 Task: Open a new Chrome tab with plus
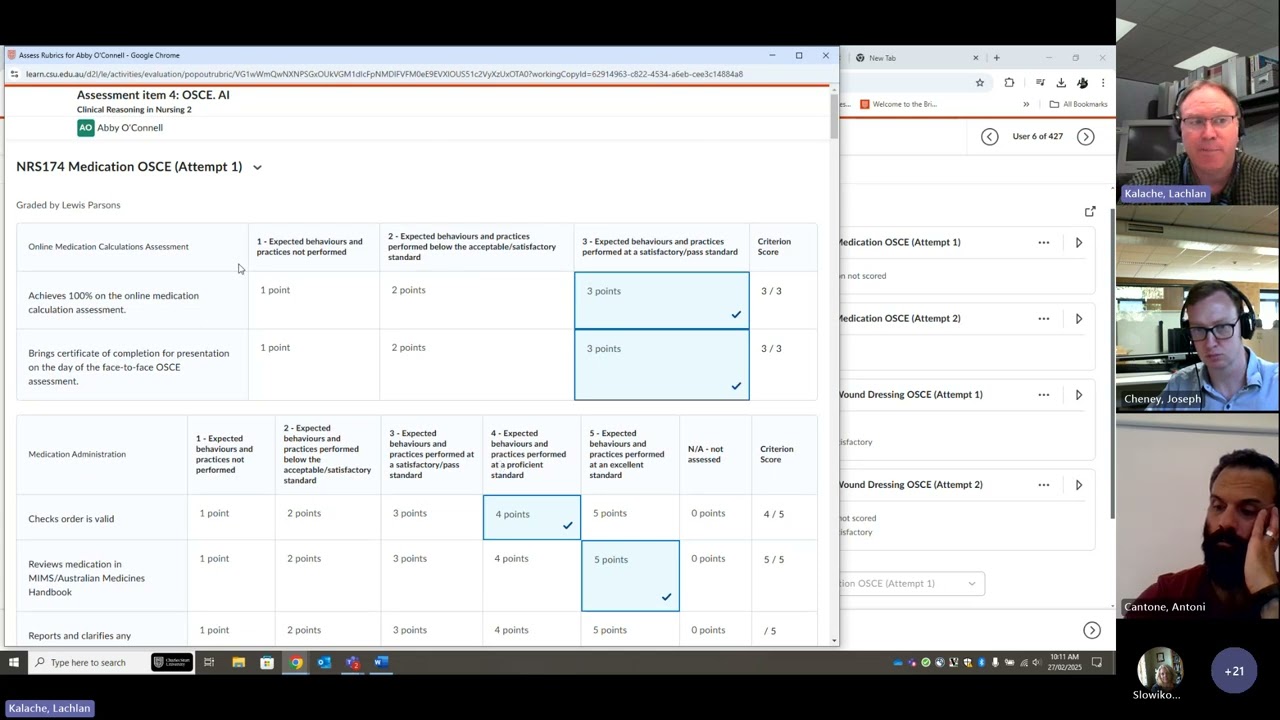[x=996, y=58]
